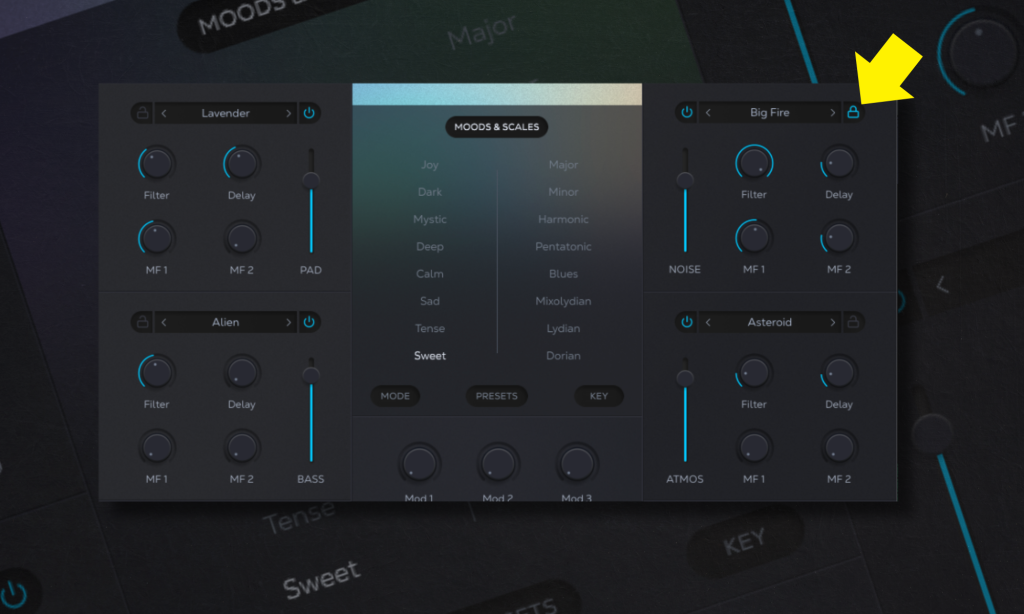Click the PAD layer Filter knob

click(x=156, y=162)
